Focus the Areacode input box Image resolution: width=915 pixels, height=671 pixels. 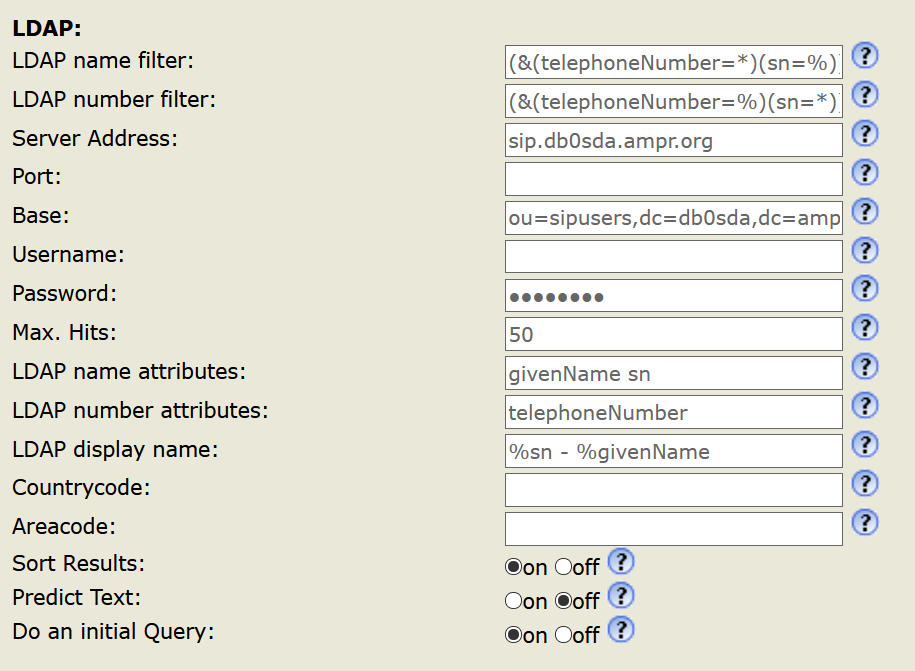(674, 529)
